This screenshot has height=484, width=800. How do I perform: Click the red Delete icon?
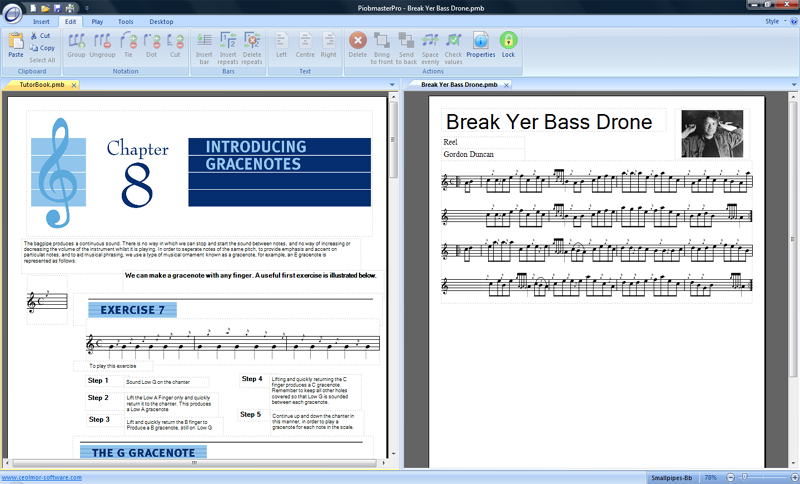point(357,44)
